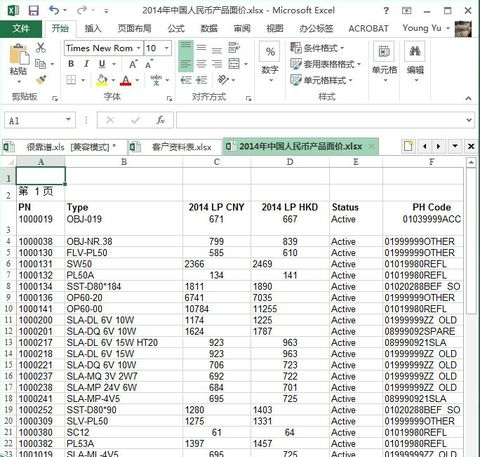Viewport: 480px width, 457px height.
Task: Click the previous document tab arrow
Action: [x=424, y=146]
